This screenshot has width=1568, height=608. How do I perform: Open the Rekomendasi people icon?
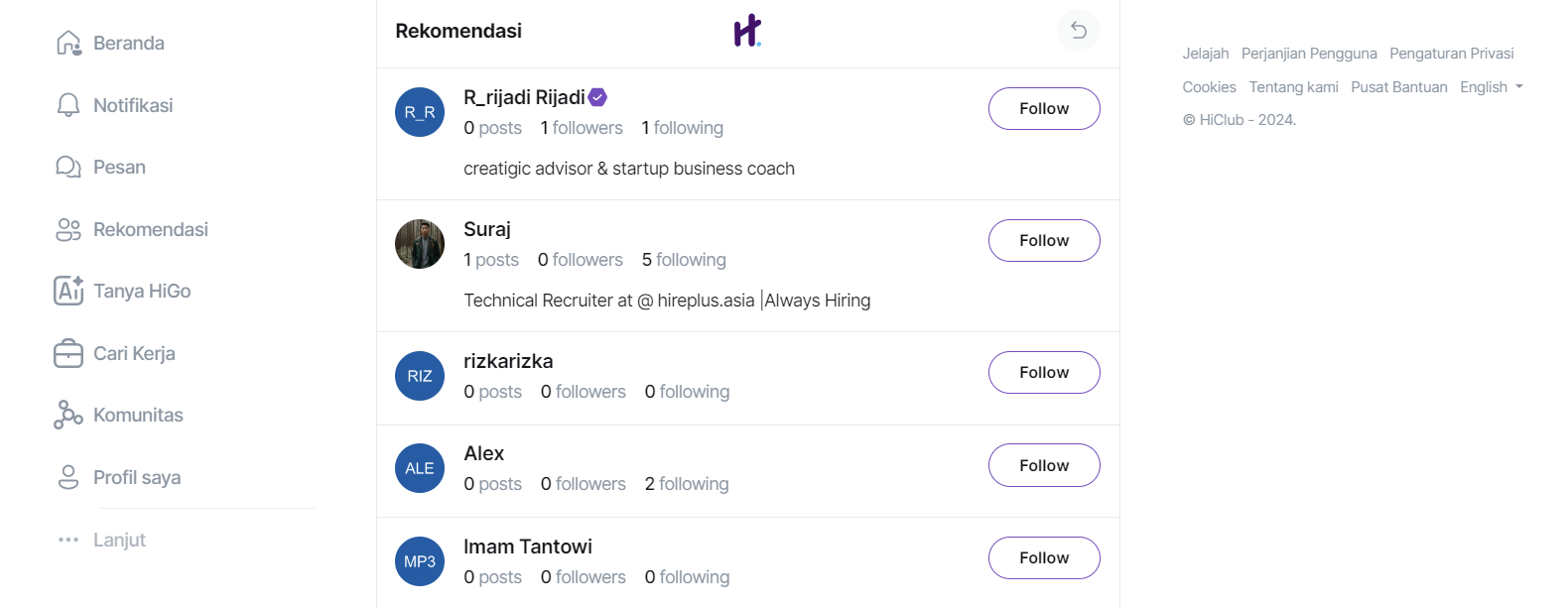68,229
